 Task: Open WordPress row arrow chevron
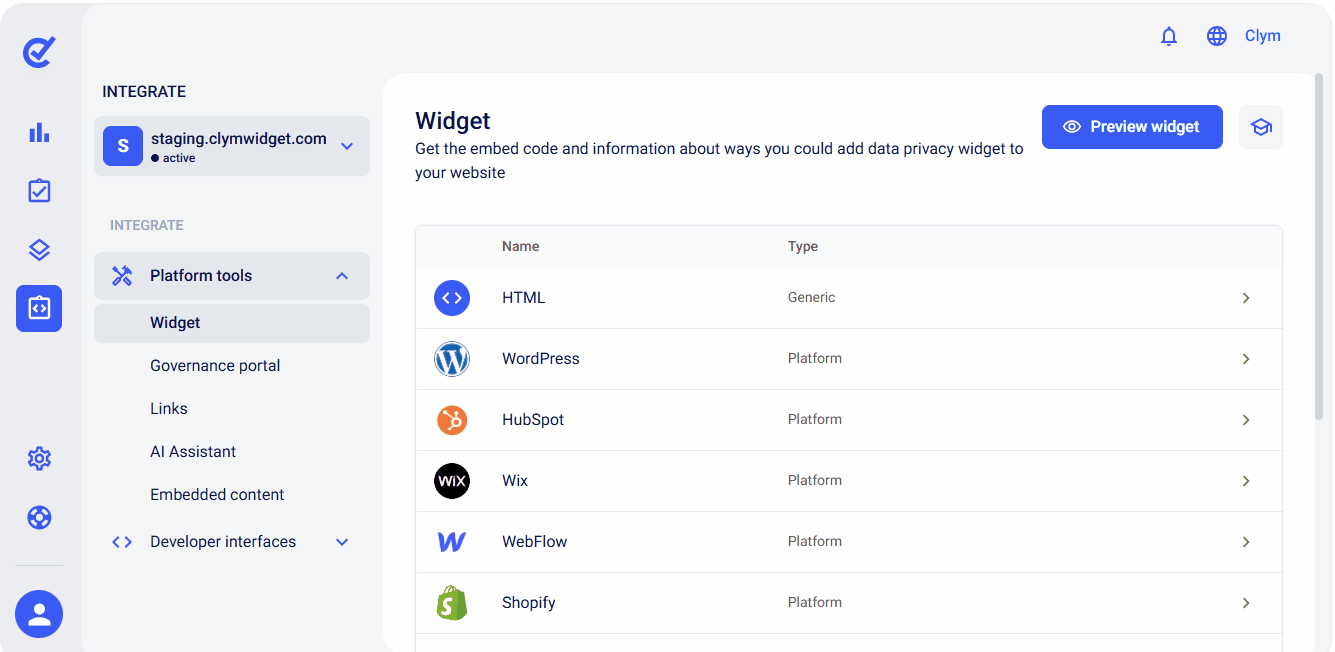point(1246,359)
